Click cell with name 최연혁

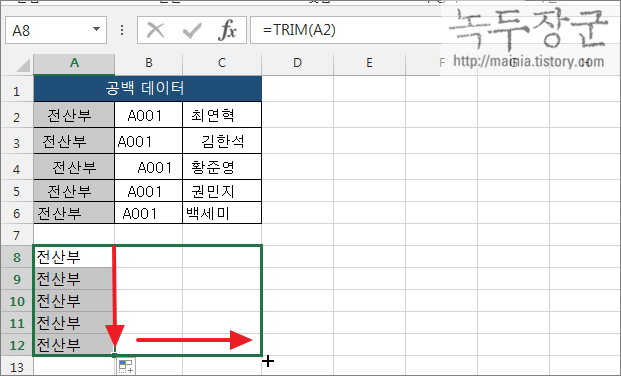[x=222, y=115]
